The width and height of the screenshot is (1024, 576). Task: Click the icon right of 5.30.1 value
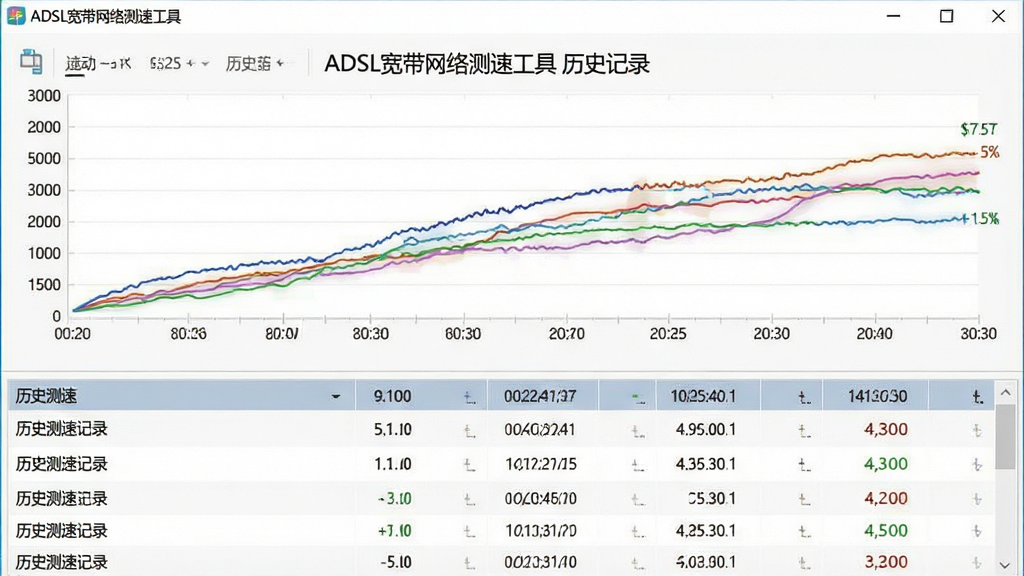(804, 500)
